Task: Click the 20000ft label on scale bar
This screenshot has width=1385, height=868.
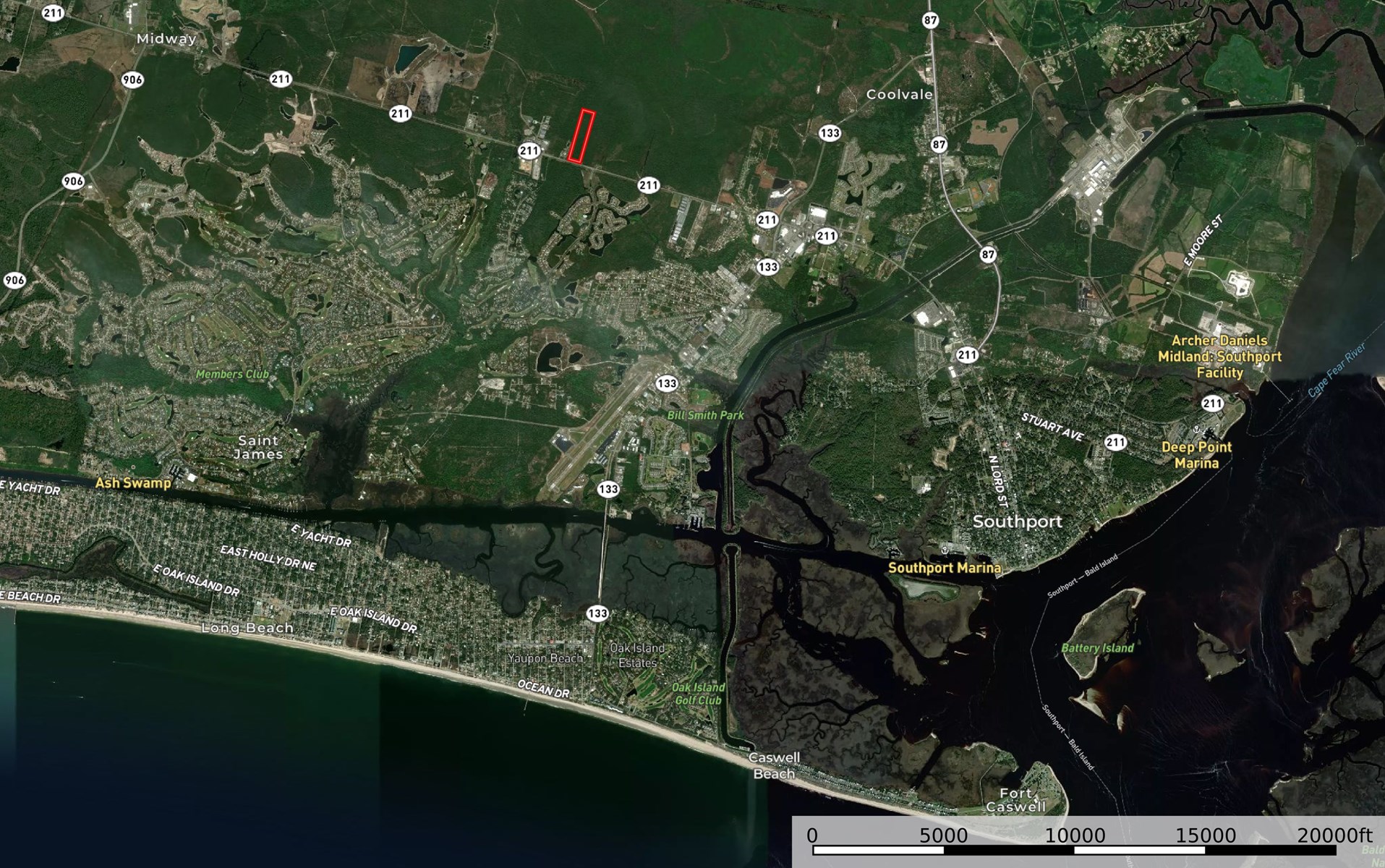Action: (1334, 835)
